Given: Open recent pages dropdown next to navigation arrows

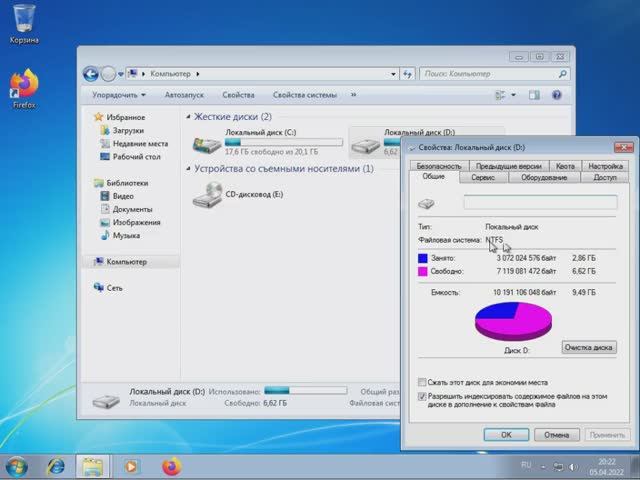Looking at the screenshot, I should [121, 74].
